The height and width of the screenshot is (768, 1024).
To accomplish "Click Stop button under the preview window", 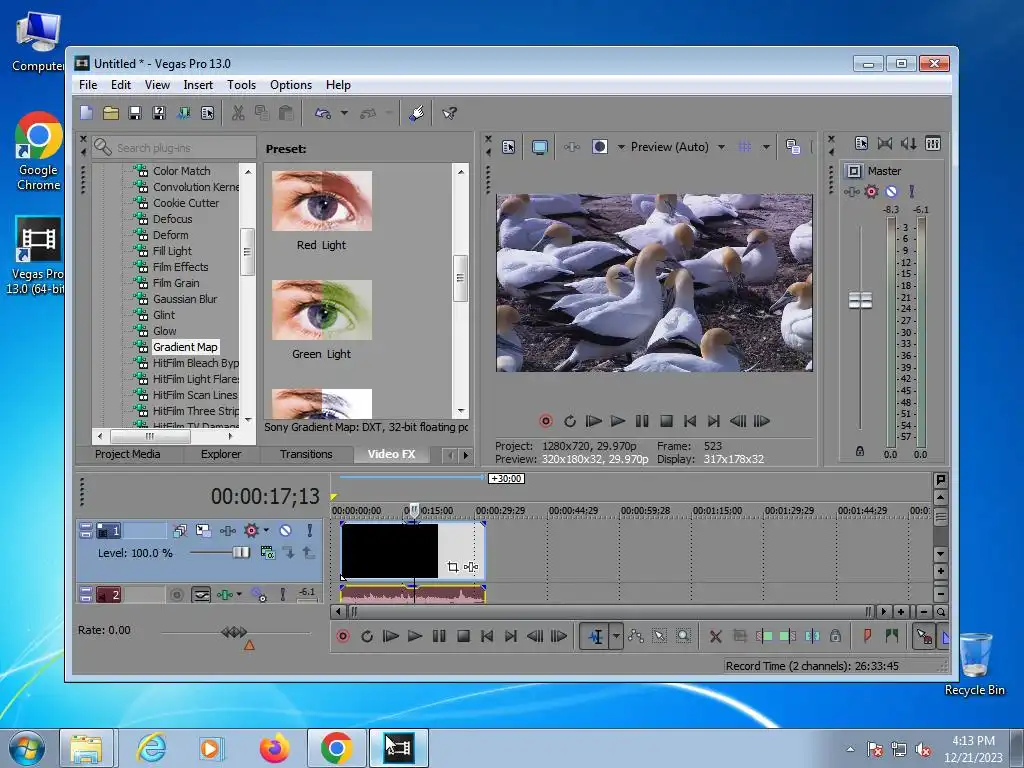I will coord(666,421).
